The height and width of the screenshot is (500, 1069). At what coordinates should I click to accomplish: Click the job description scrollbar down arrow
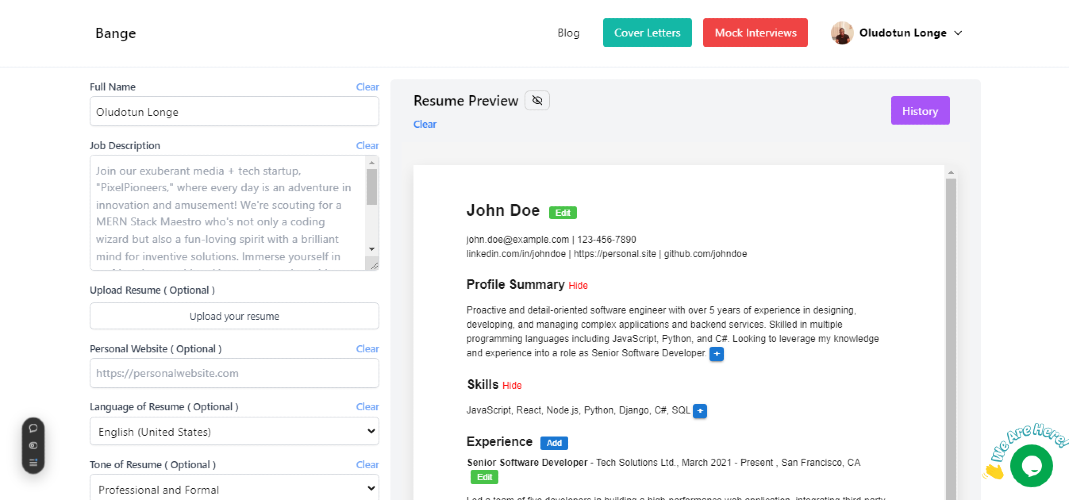[x=372, y=250]
